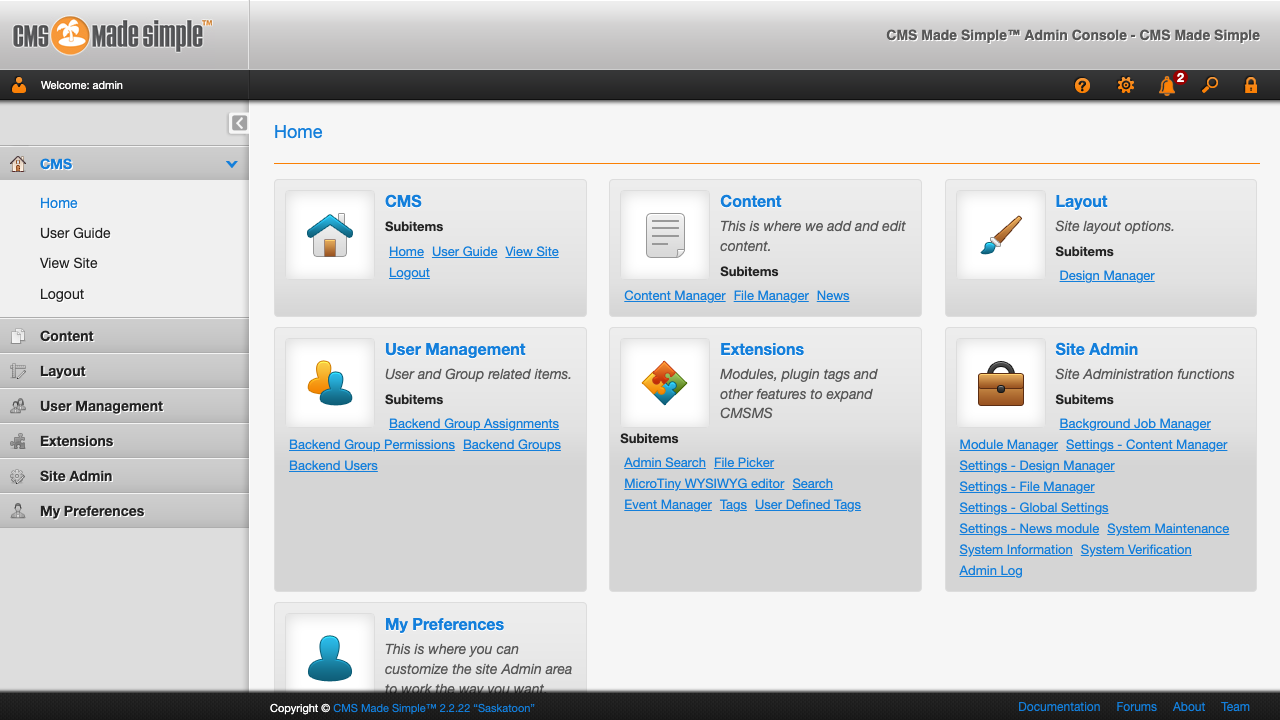Image resolution: width=1280 pixels, height=720 pixels.
Task: Expand the Content sidebar section
Action: click(124, 336)
